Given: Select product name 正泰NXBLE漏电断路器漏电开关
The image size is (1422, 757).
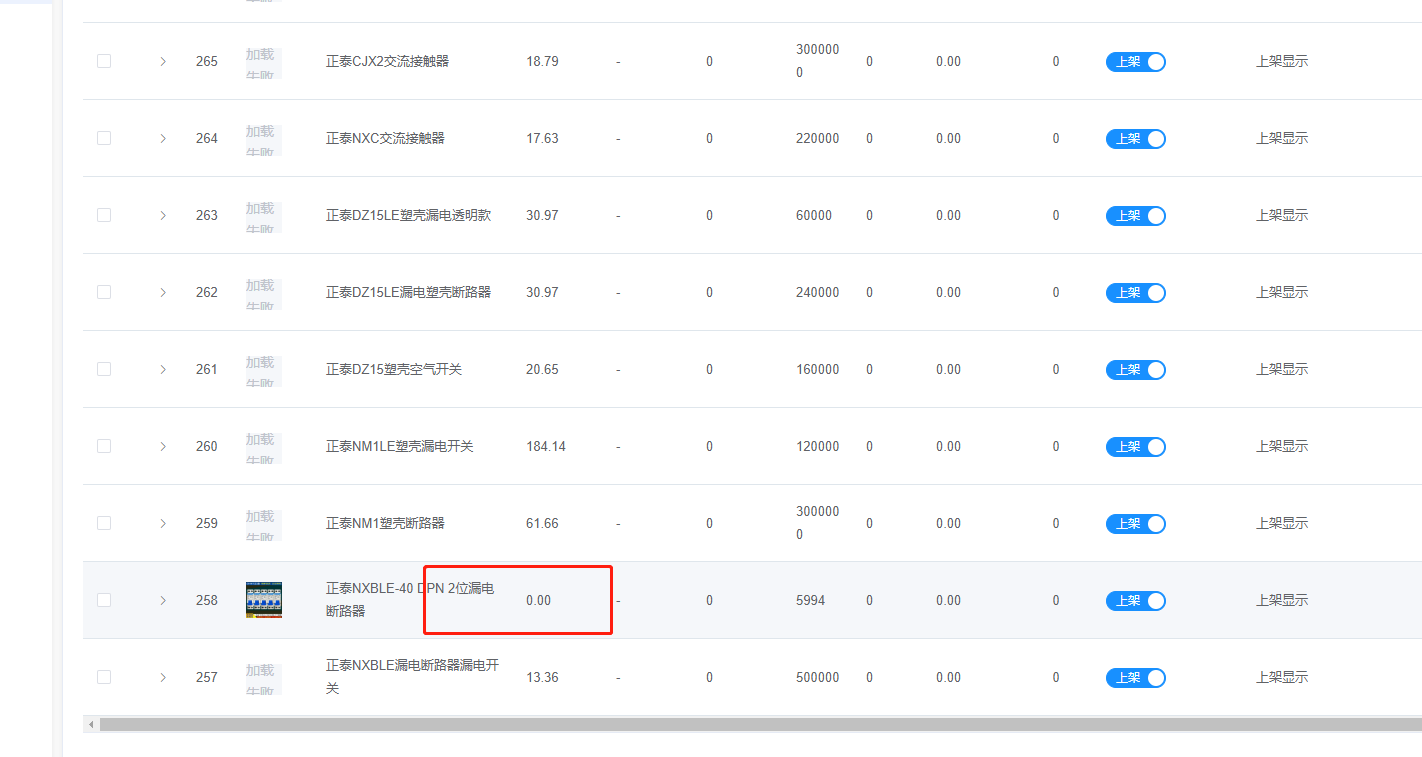Looking at the screenshot, I should coord(412,677).
